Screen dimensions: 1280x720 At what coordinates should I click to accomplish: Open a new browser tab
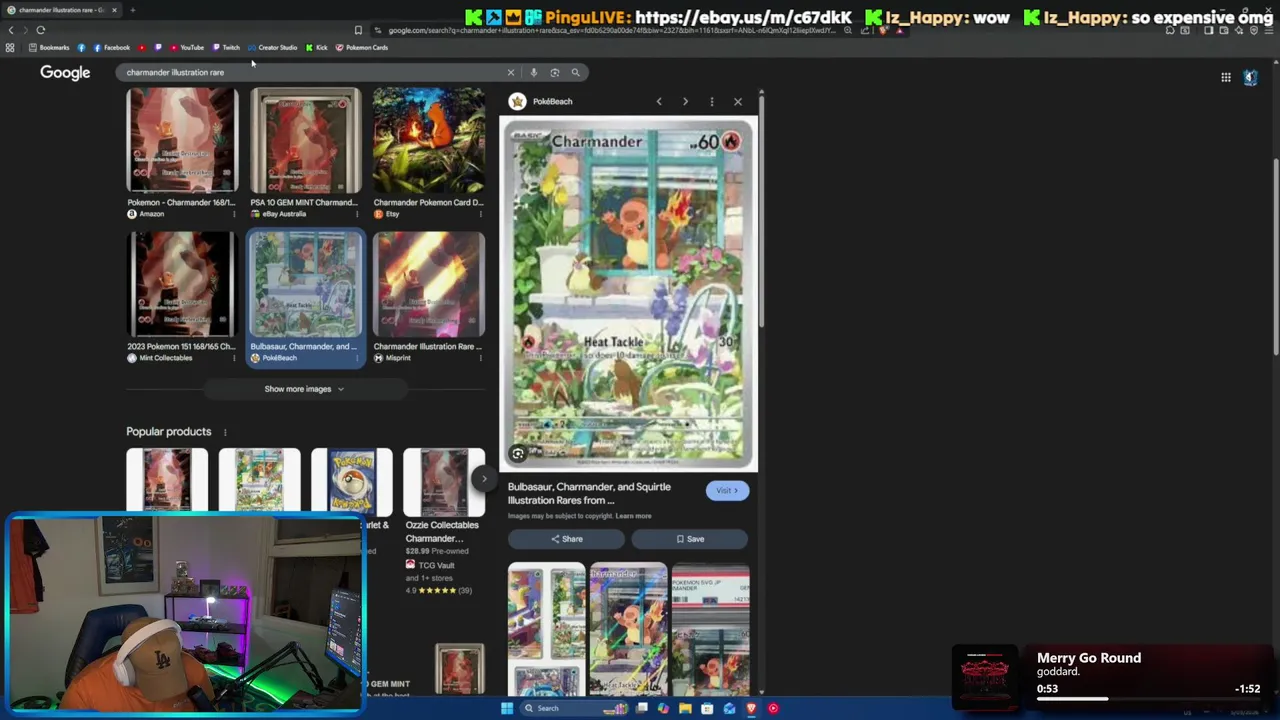132,10
